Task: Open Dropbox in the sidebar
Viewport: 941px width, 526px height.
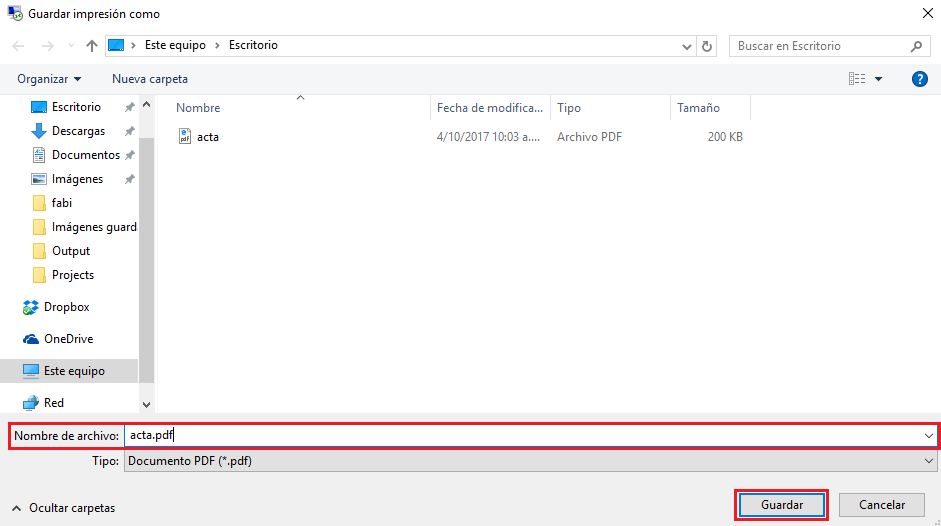Action: [66, 307]
